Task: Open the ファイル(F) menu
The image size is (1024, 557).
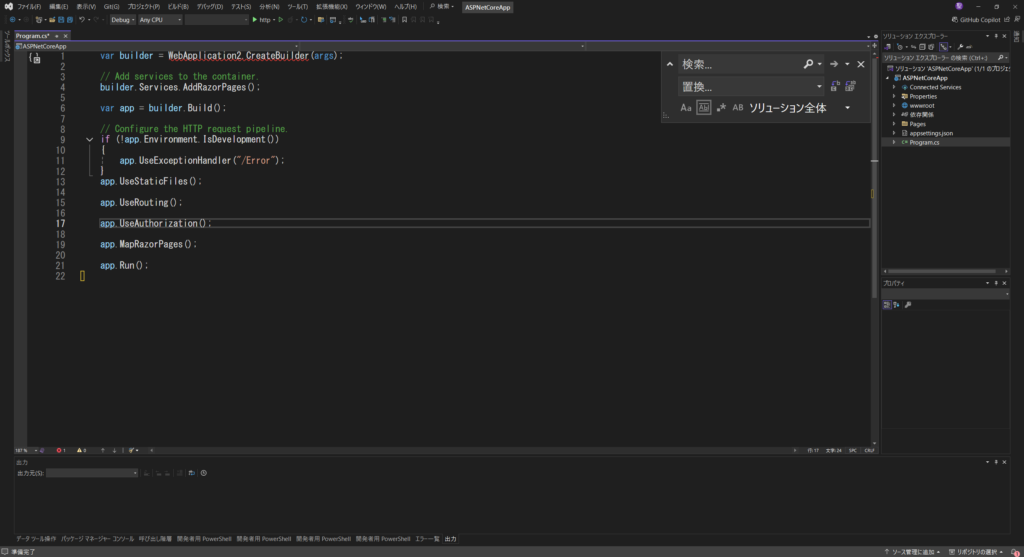Action: click(29, 7)
